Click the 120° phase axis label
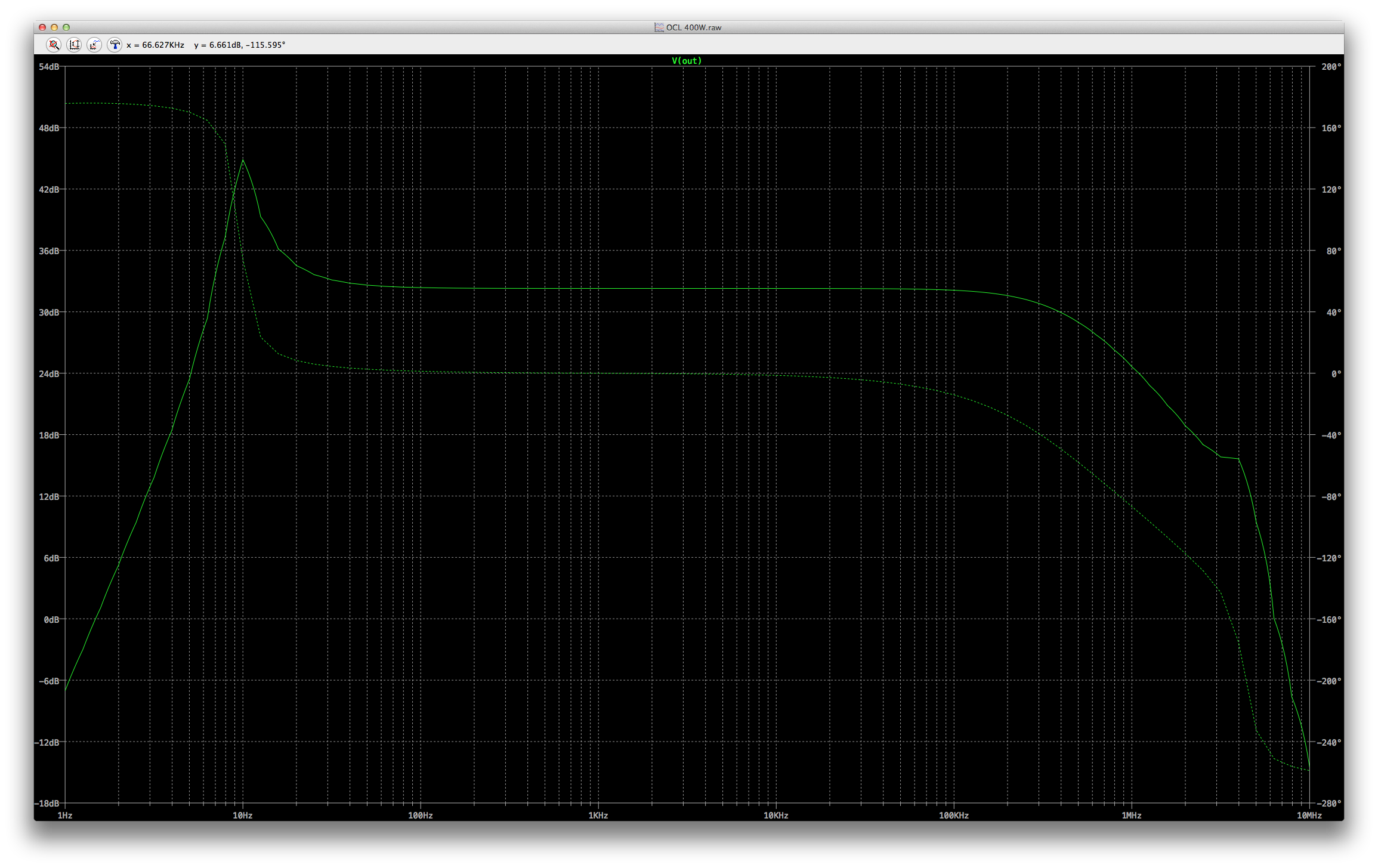1378x868 pixels. tap(1331, 190)
